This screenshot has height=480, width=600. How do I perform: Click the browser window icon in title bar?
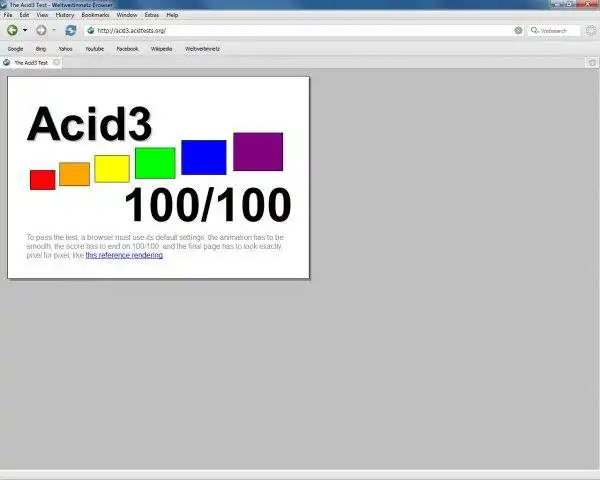3,5
